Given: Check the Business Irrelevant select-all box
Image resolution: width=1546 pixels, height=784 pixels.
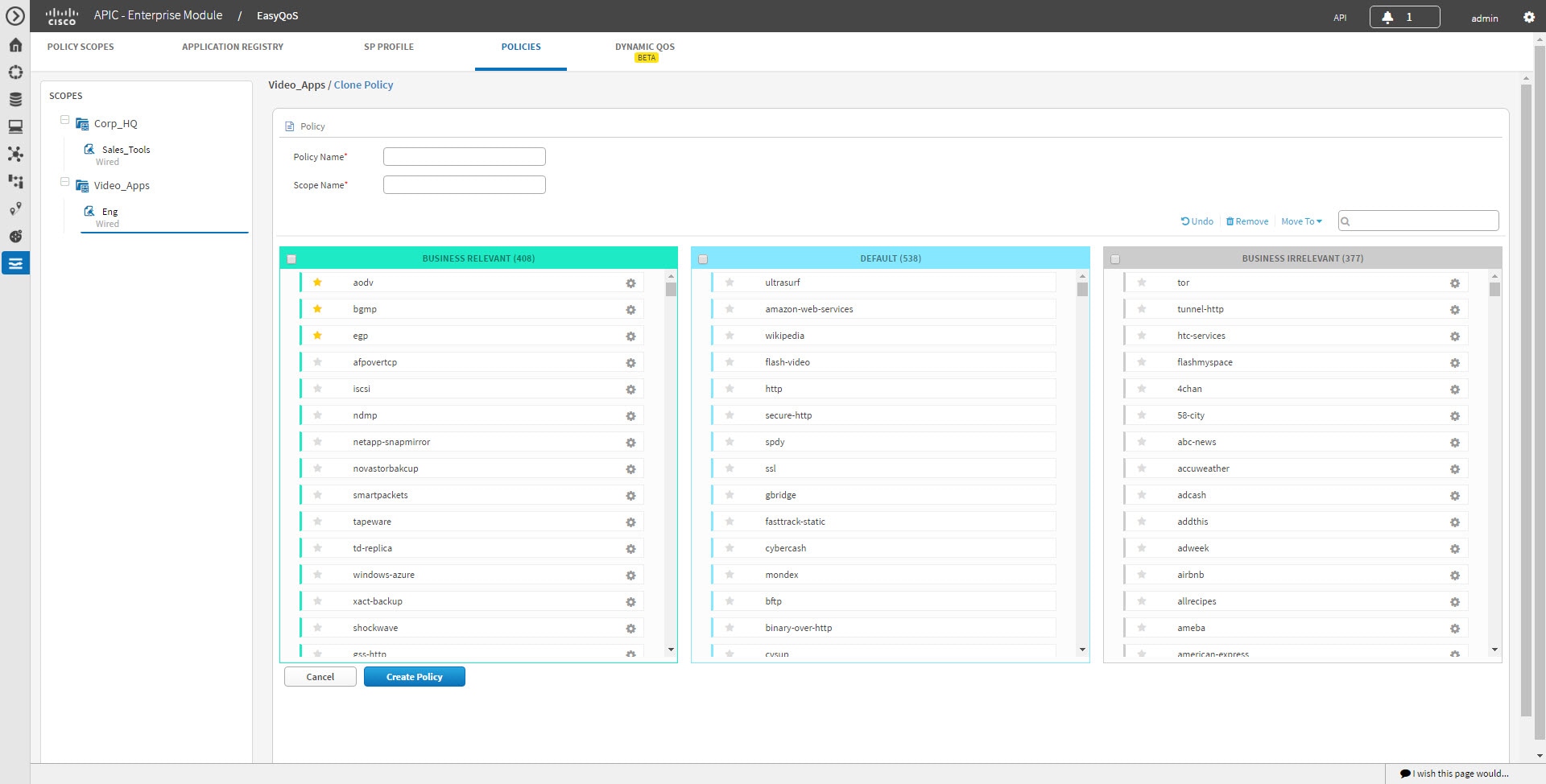Looking at the screenshot, I should [1115, 259].
